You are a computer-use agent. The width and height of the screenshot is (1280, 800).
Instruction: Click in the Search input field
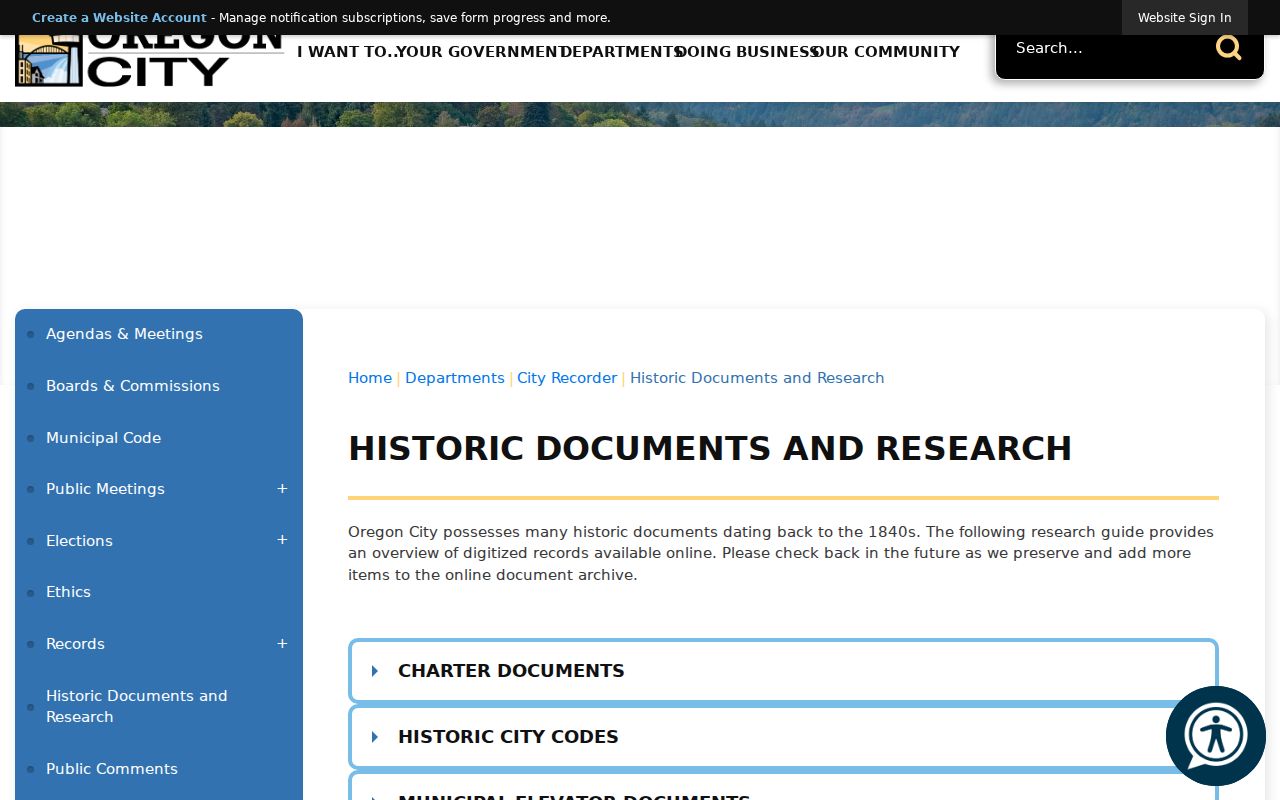1105,48
